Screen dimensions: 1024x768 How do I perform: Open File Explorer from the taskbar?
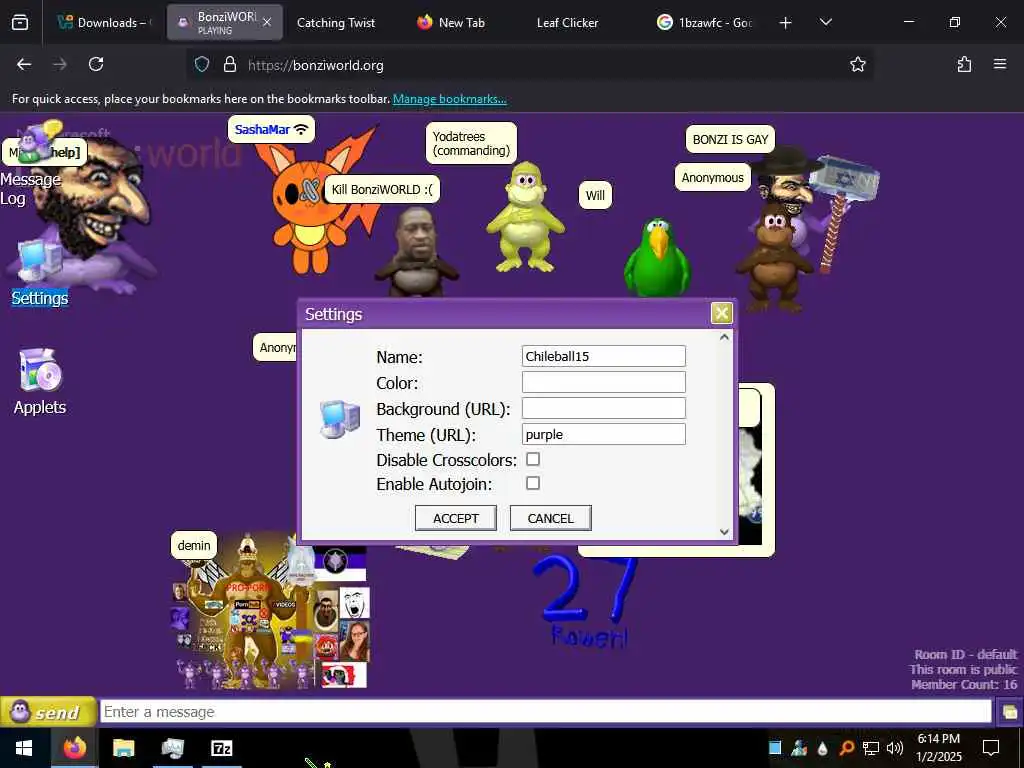click(x=123, y=748)
